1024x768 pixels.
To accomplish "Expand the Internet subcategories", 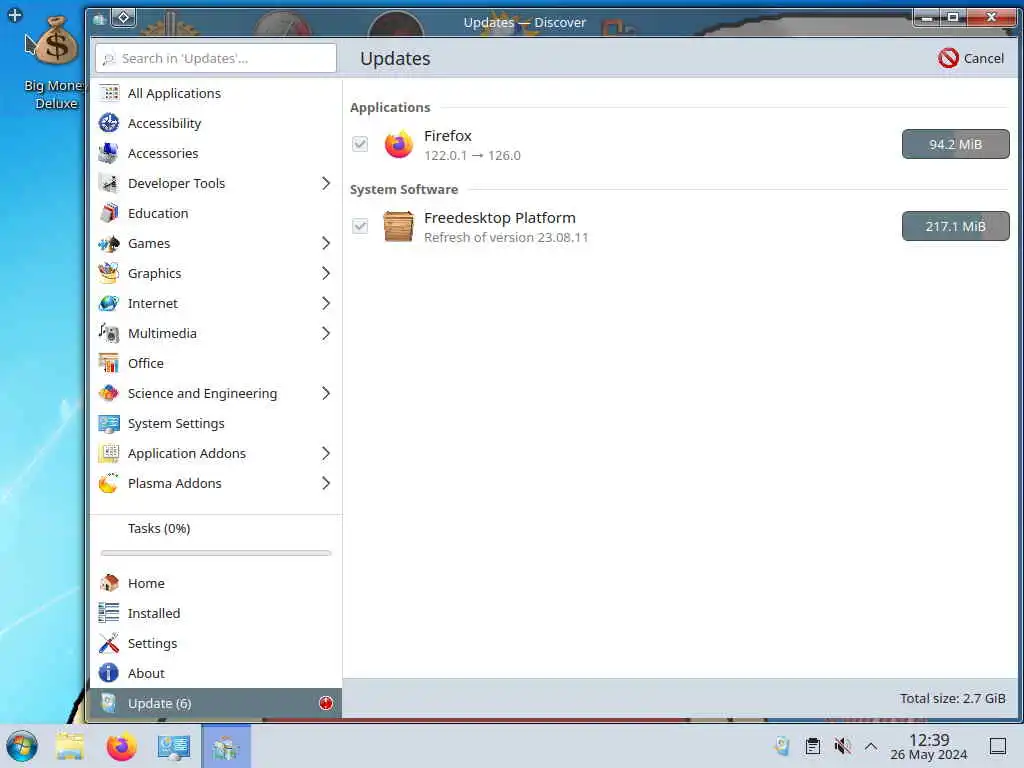I will click(325, 303).
